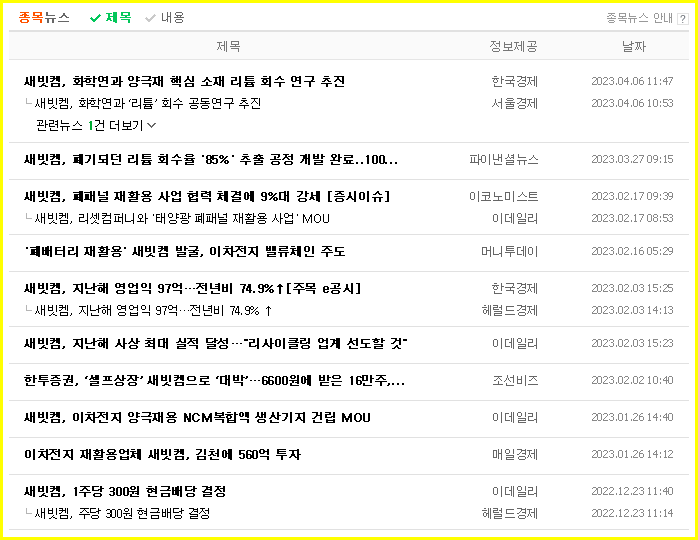
Task: Click date 2023.04.06 11:47
Action: [x=632, y=81]
